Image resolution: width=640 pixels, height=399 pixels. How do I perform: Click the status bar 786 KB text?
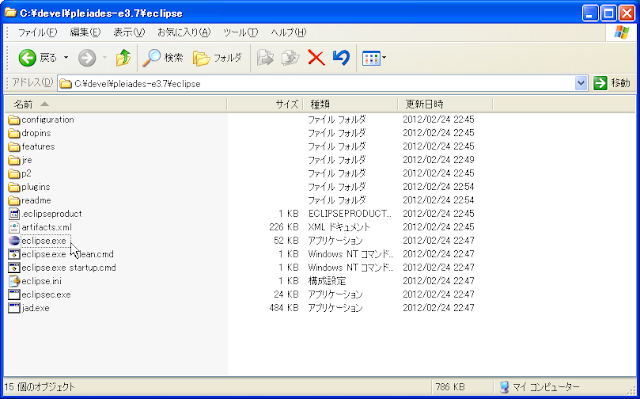(450, 387)
